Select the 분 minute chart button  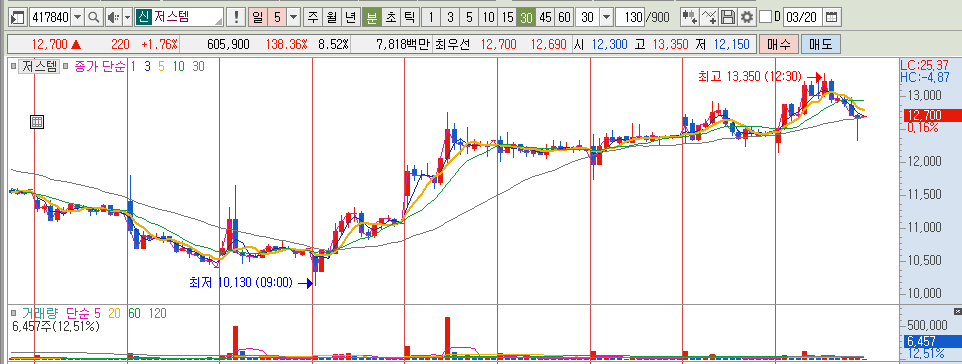pyautogui.click(x=371, y=17)
